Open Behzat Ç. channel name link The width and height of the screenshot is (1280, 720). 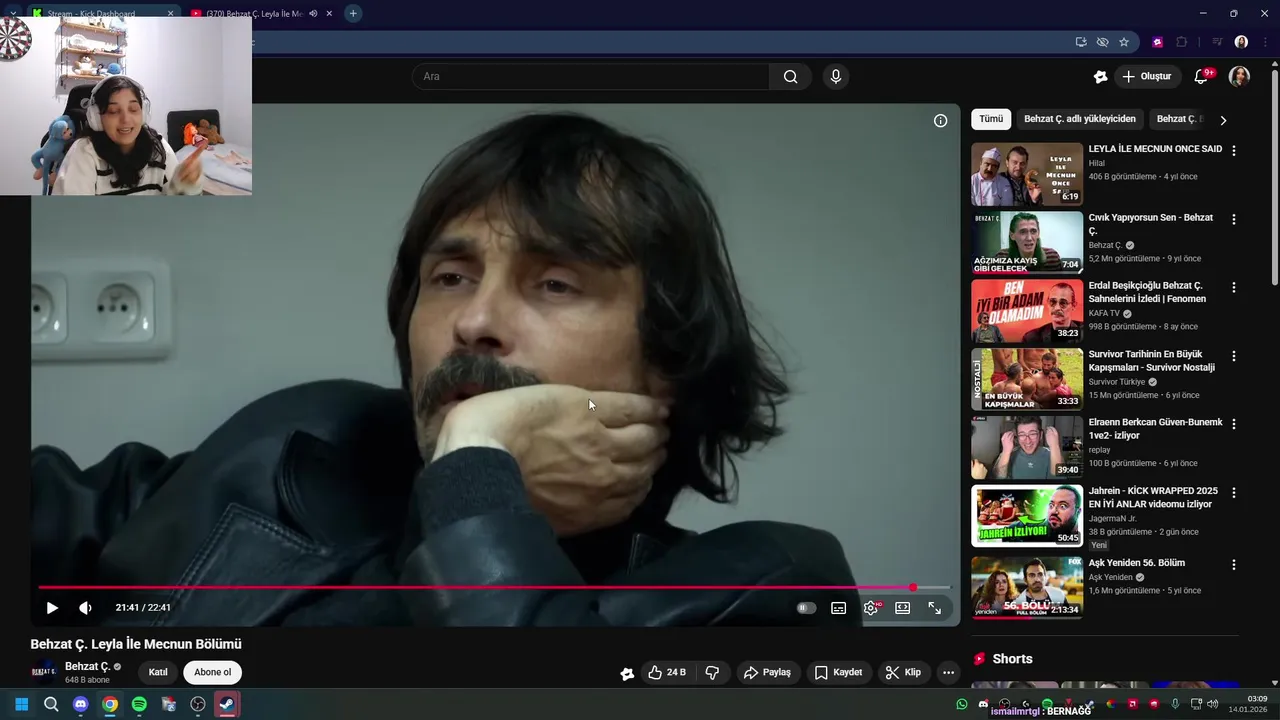pos(88,667)
